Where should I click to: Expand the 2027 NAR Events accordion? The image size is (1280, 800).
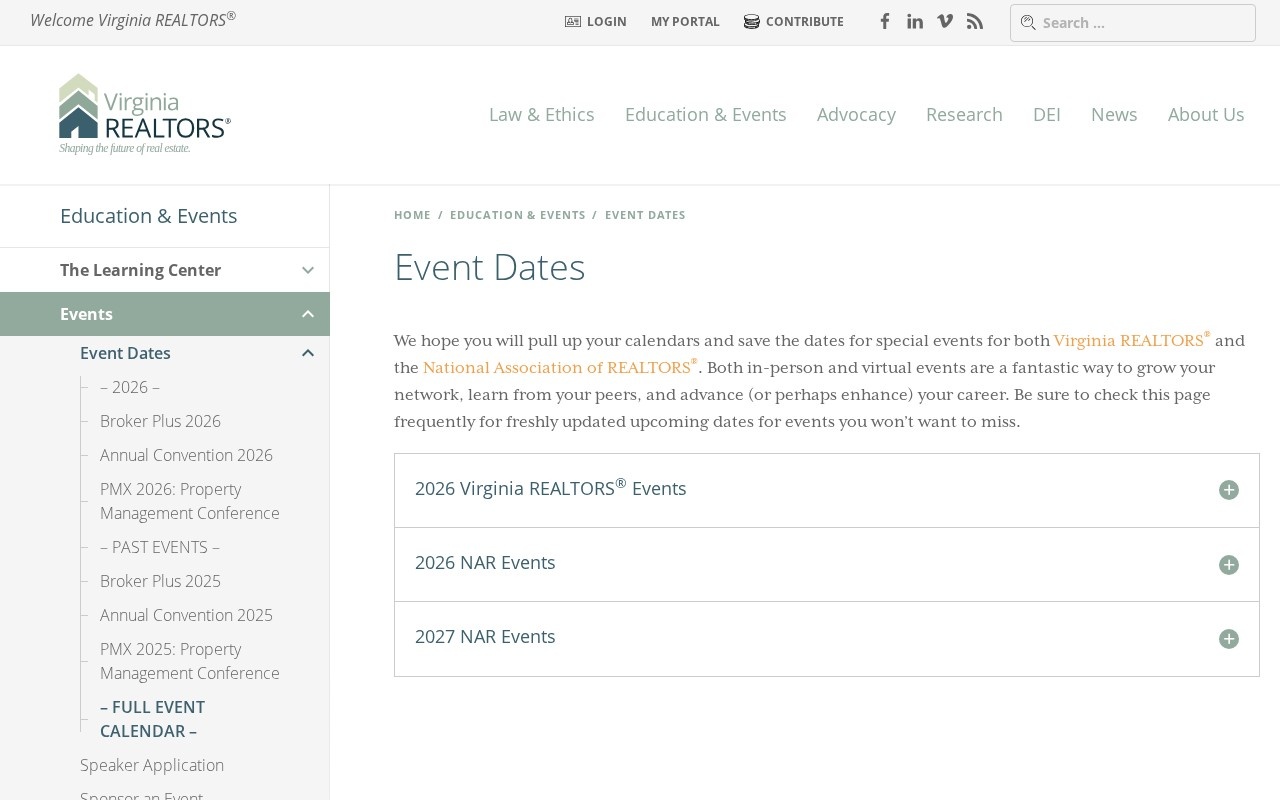click(1228, 639)
